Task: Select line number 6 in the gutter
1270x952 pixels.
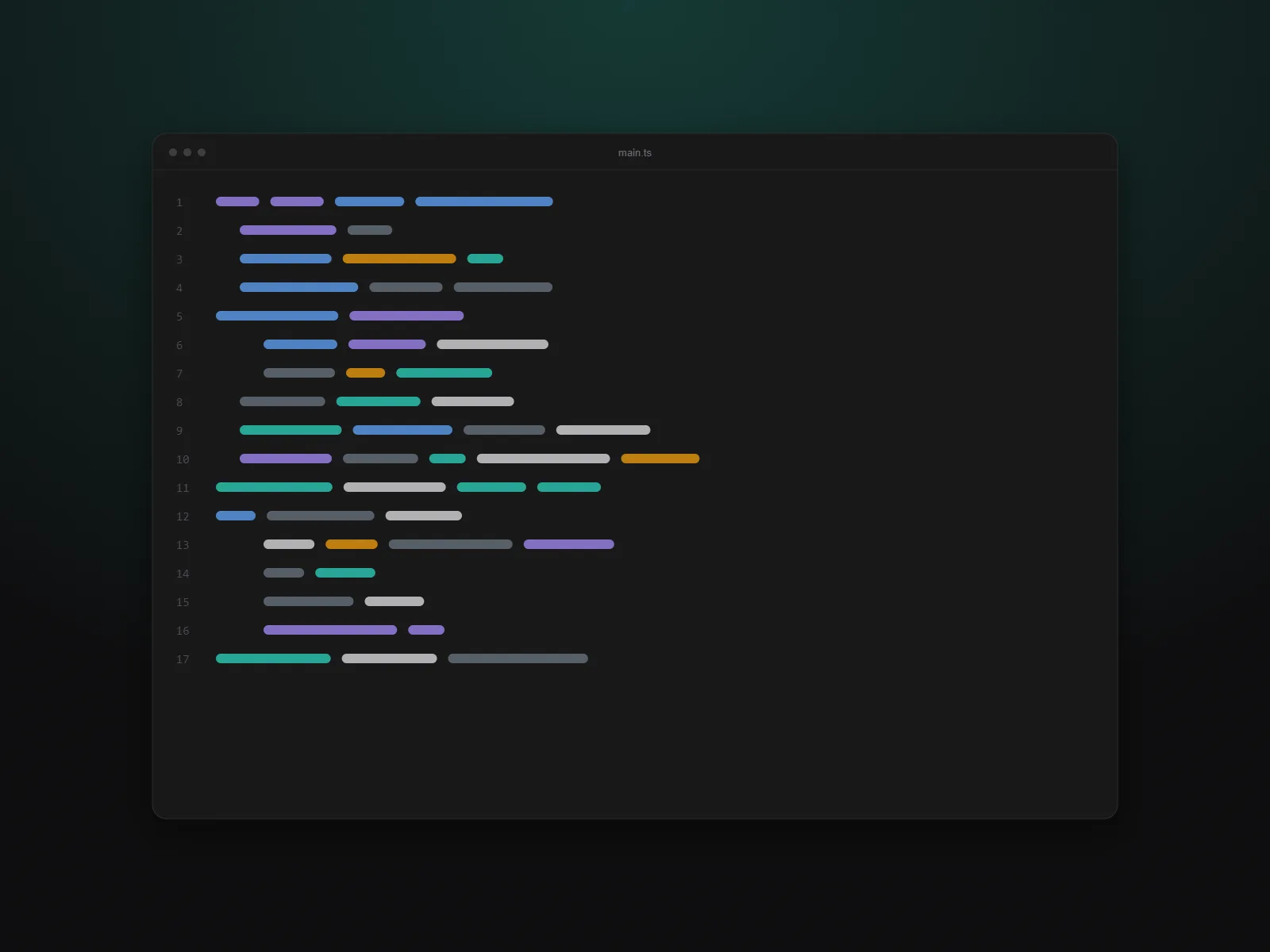Action: [x=179, y=345]
